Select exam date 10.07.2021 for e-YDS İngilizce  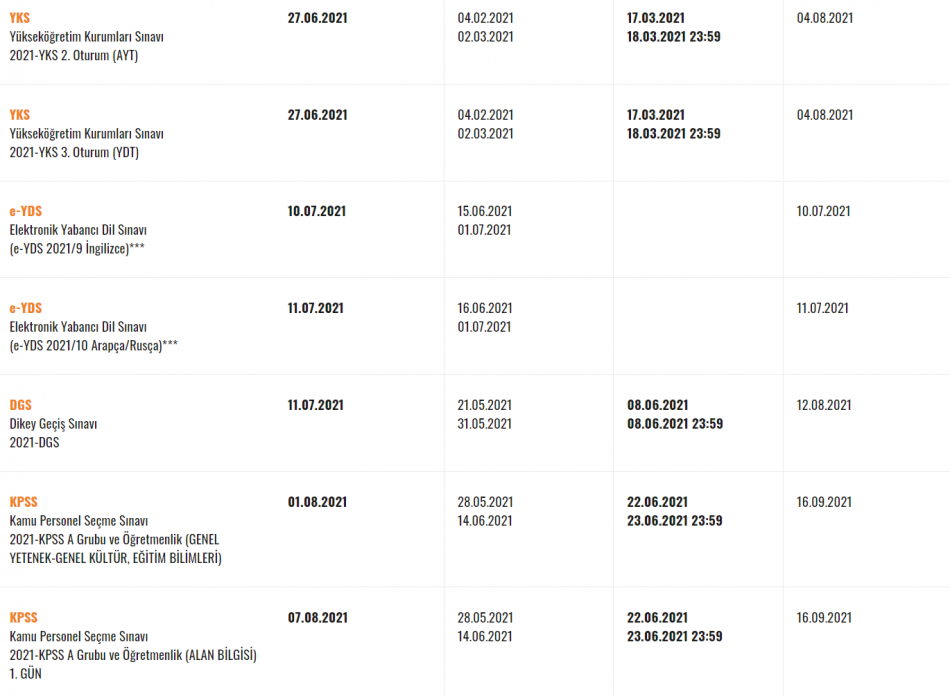(316, 211)
